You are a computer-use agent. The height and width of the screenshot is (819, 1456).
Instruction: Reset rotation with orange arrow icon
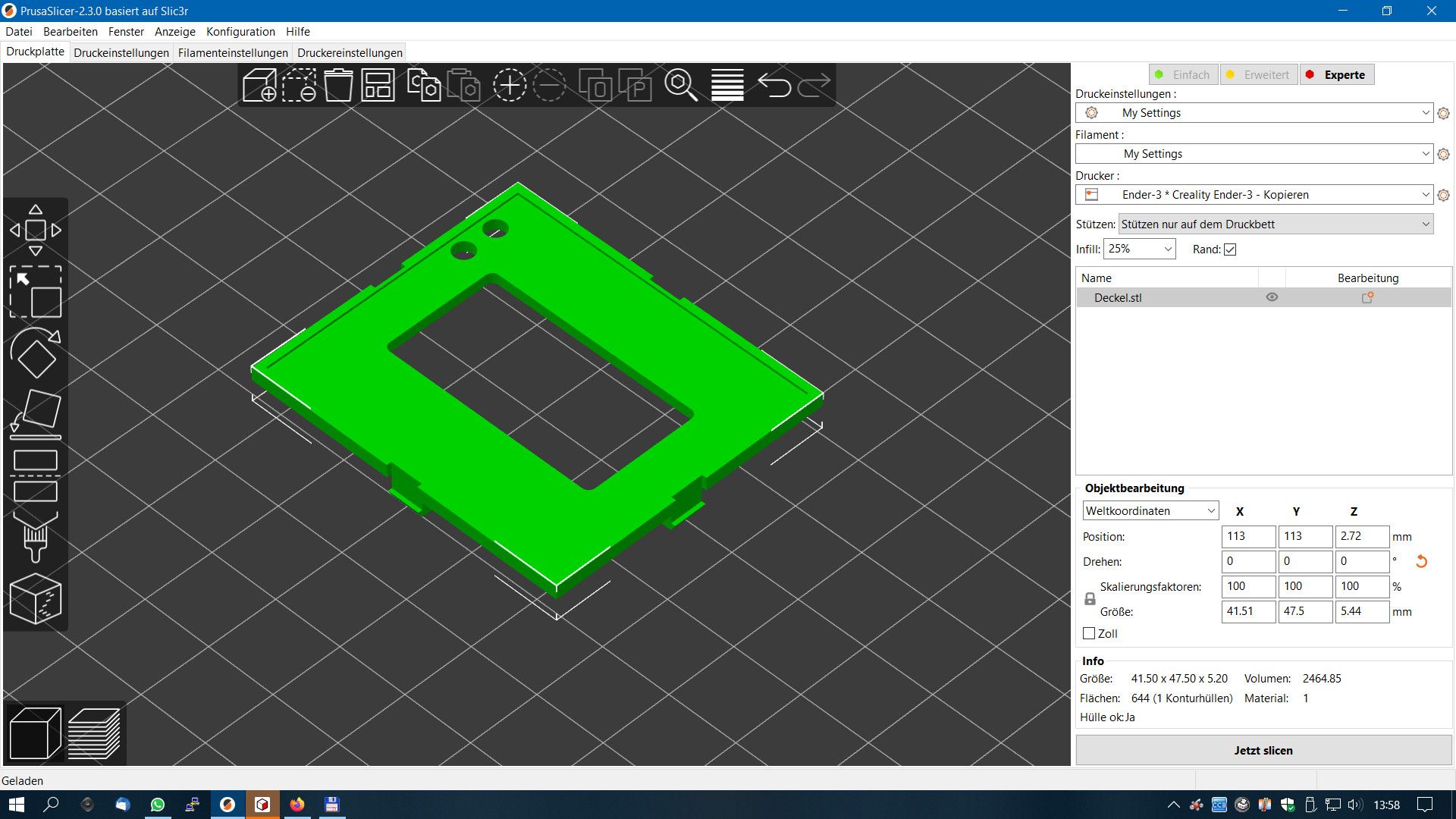click(x=1421, y=561)
